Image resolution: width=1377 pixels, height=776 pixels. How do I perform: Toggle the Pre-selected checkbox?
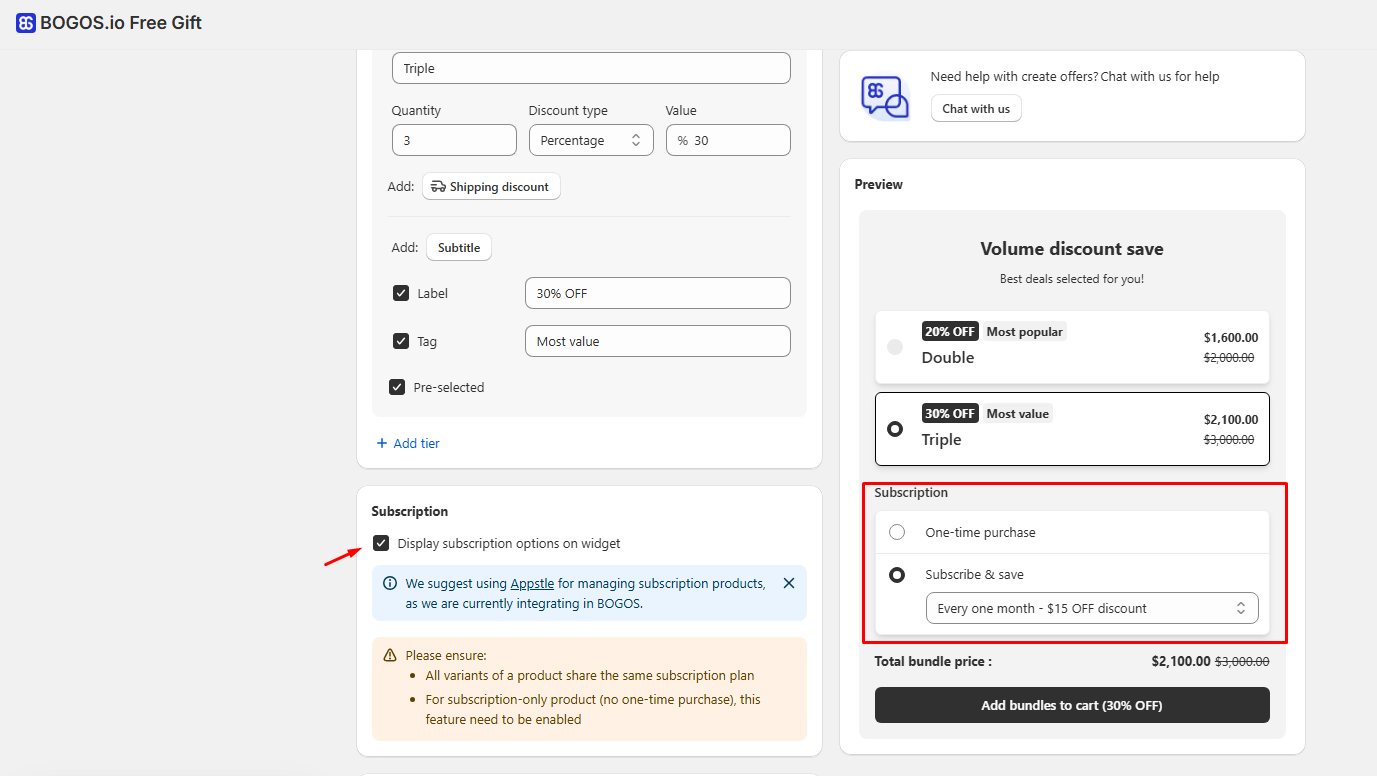click(x=397, y=387)
